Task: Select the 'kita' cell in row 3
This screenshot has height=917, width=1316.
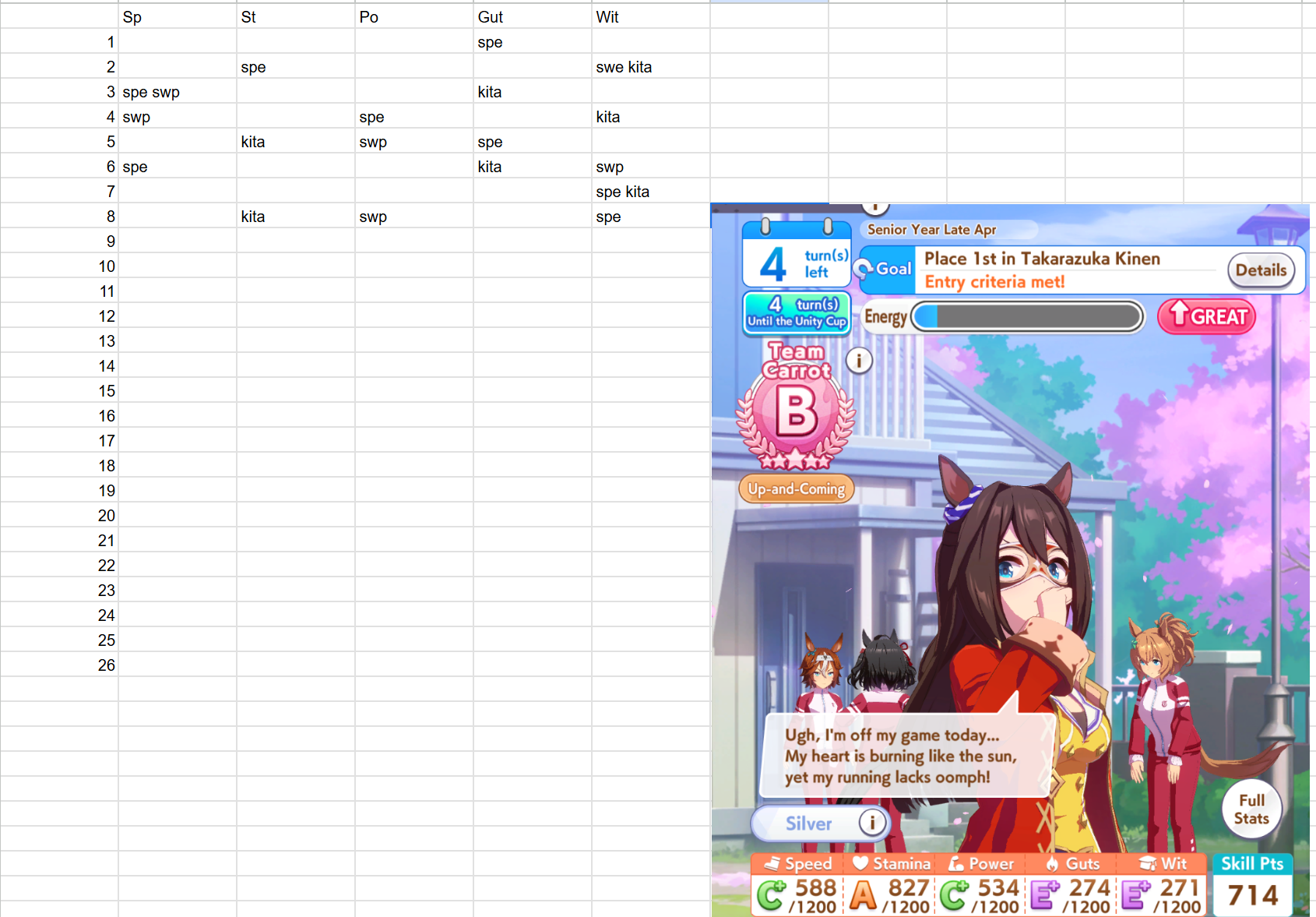Action: [x=533, y=92]
